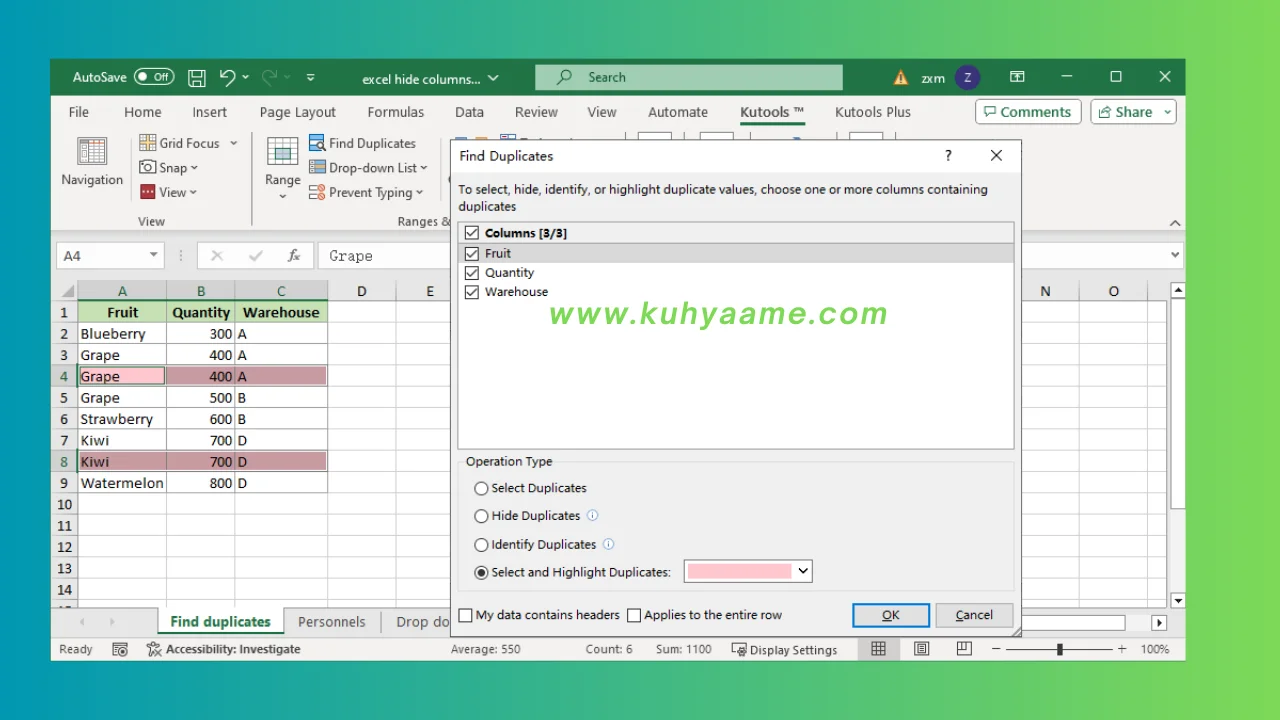Viewport: 1280px width, 720px height.
Task: Open the Name Box dropdown arrow
Action: click(153, 256)
